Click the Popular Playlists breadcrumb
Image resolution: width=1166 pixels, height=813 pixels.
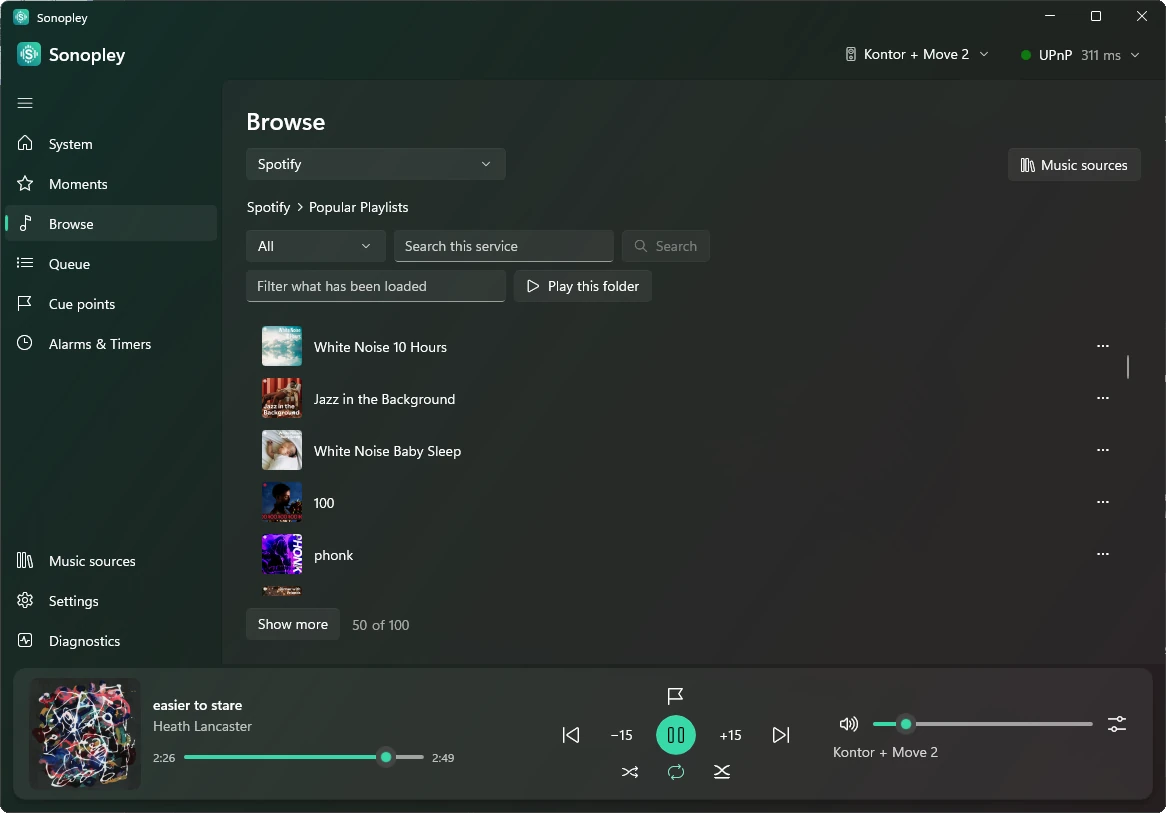point(358,207)
